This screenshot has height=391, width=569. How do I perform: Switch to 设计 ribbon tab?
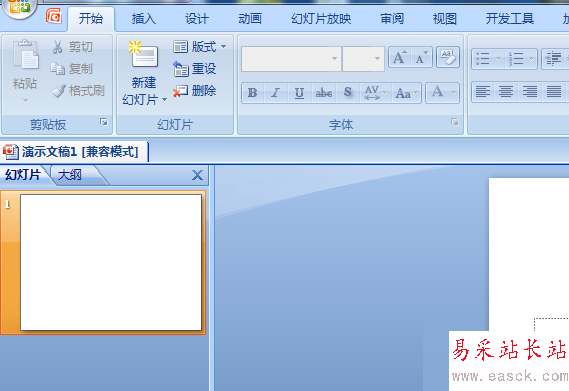197,19
